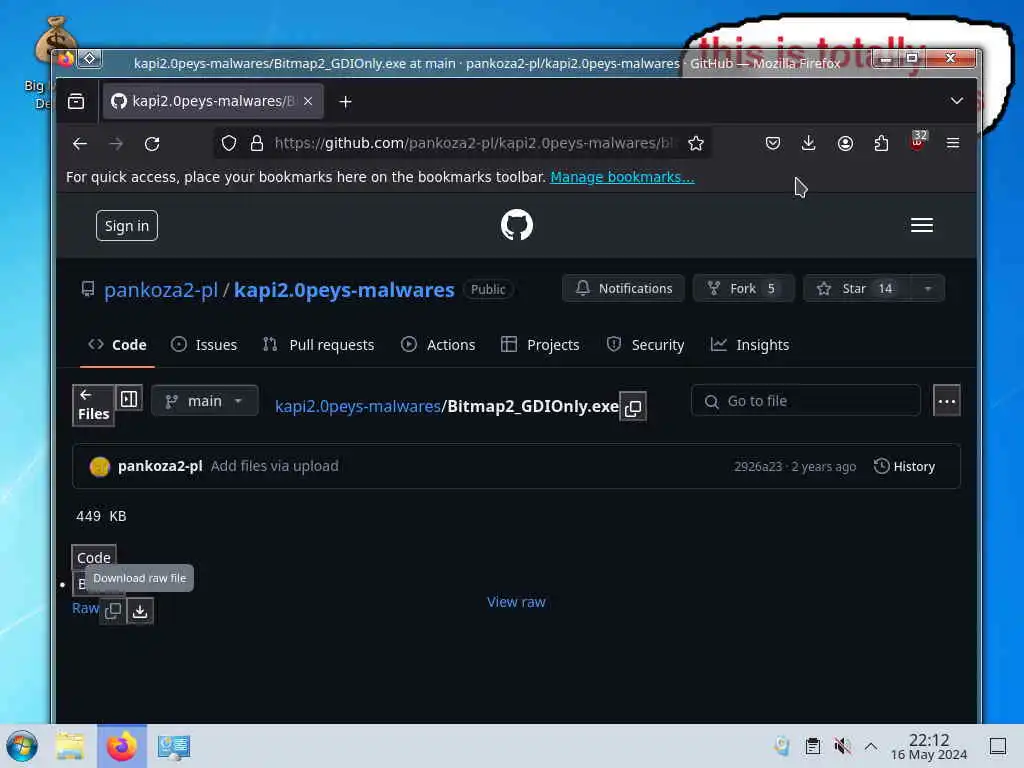The height and width of the screenshot is (768, 1024).
Task: Switch to the Security tab
Action: (x=645, y=345)
